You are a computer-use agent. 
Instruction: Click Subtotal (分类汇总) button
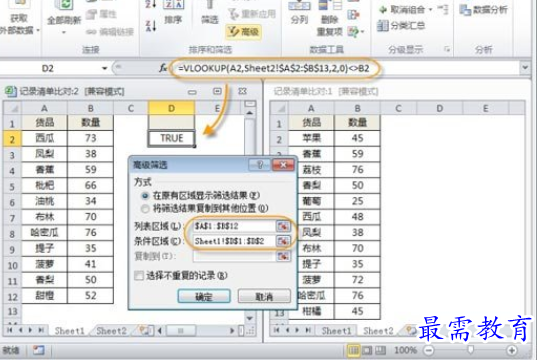401,25
